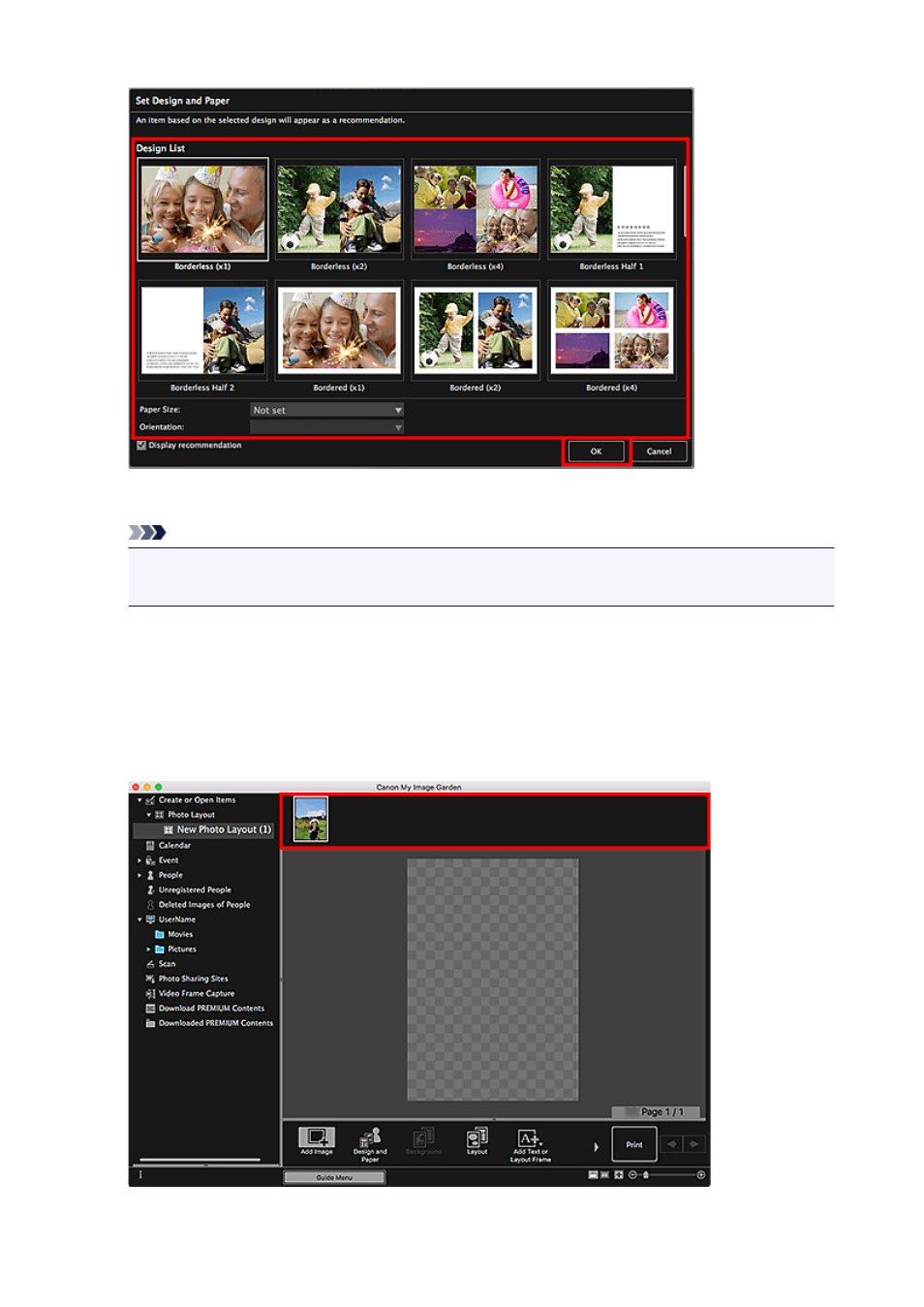The height and width of the screenshot is (1307, 924).
Task: Open the Paper Size dropdown
Action: point(326,411)
